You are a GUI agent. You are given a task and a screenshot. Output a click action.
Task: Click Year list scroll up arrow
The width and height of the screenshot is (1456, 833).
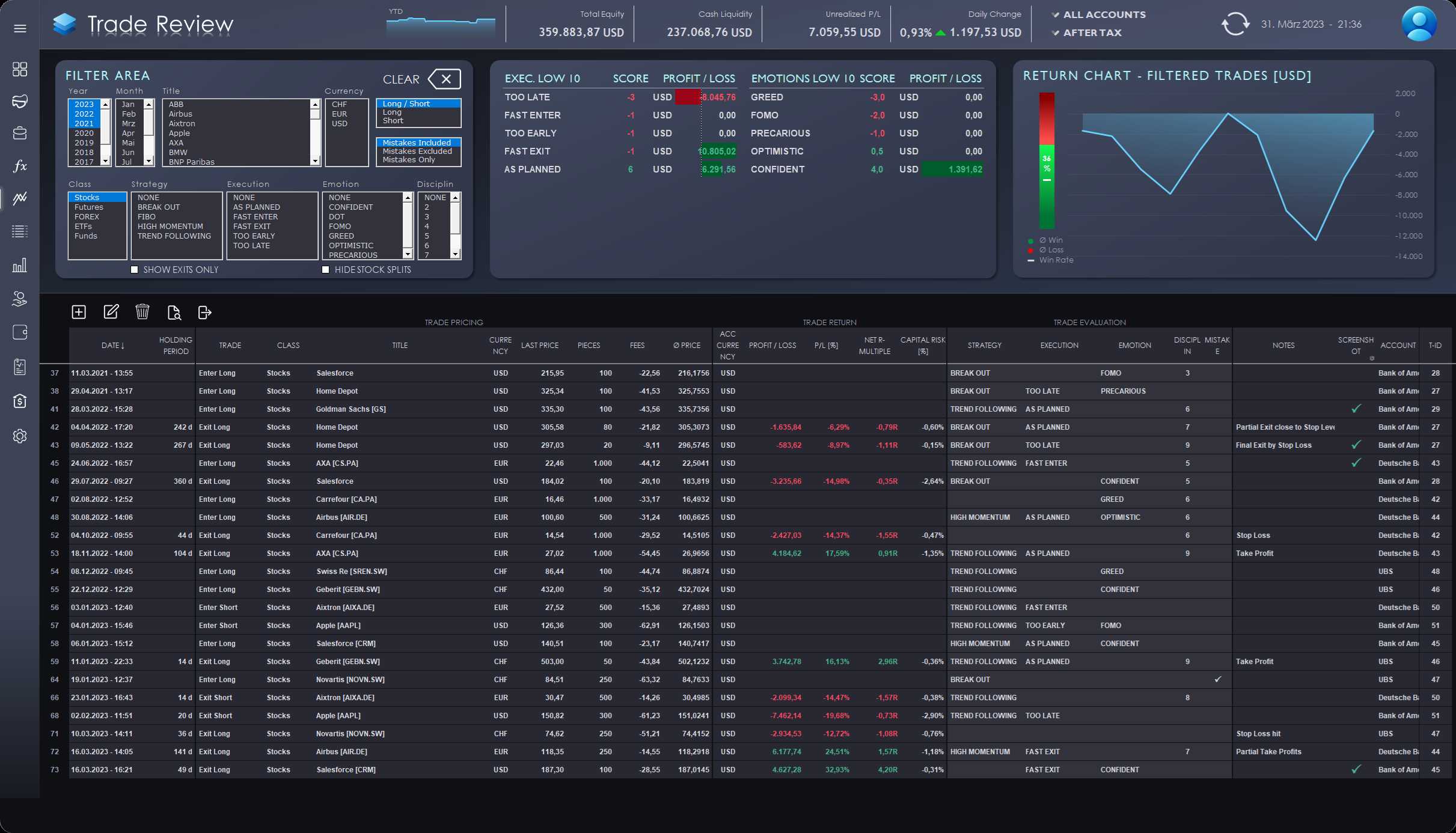click(106, 105)
